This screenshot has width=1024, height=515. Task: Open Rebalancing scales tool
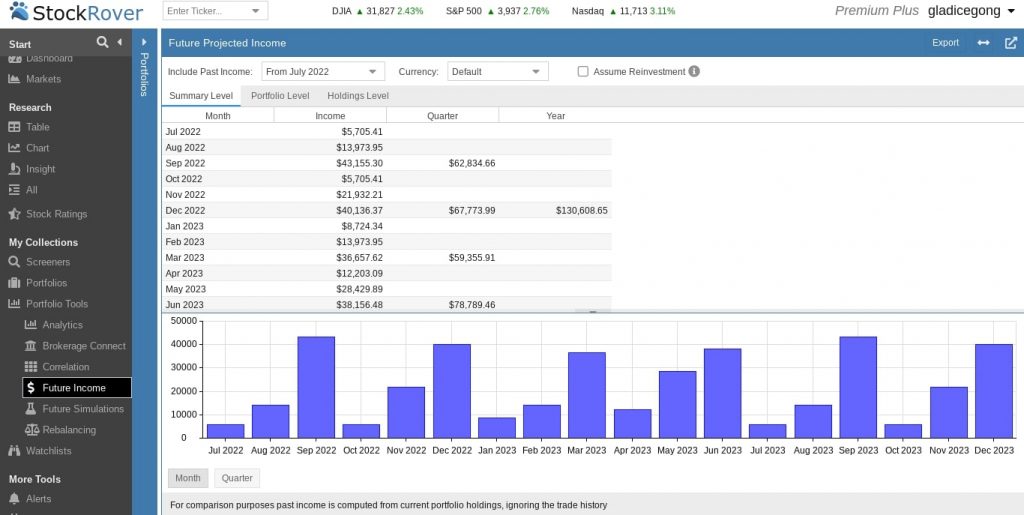[69, 430]
